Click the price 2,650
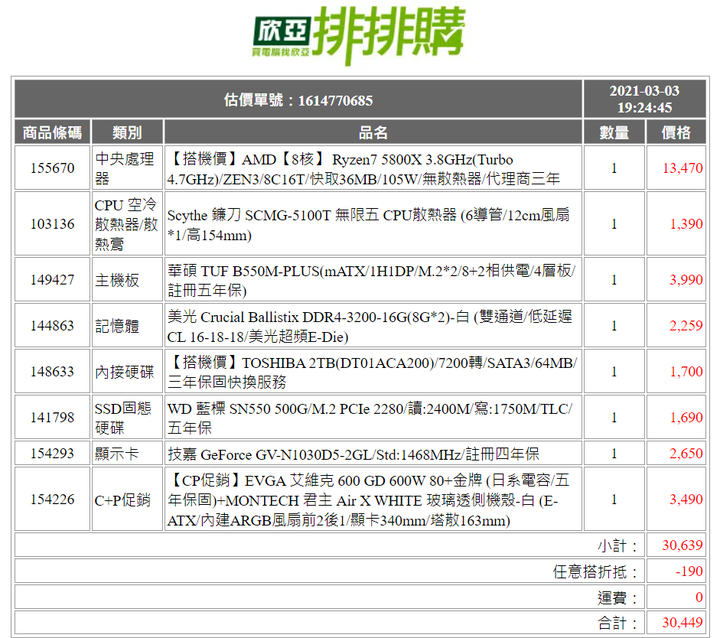The width and height of the screenshot is (720, 638). (686, 453)
